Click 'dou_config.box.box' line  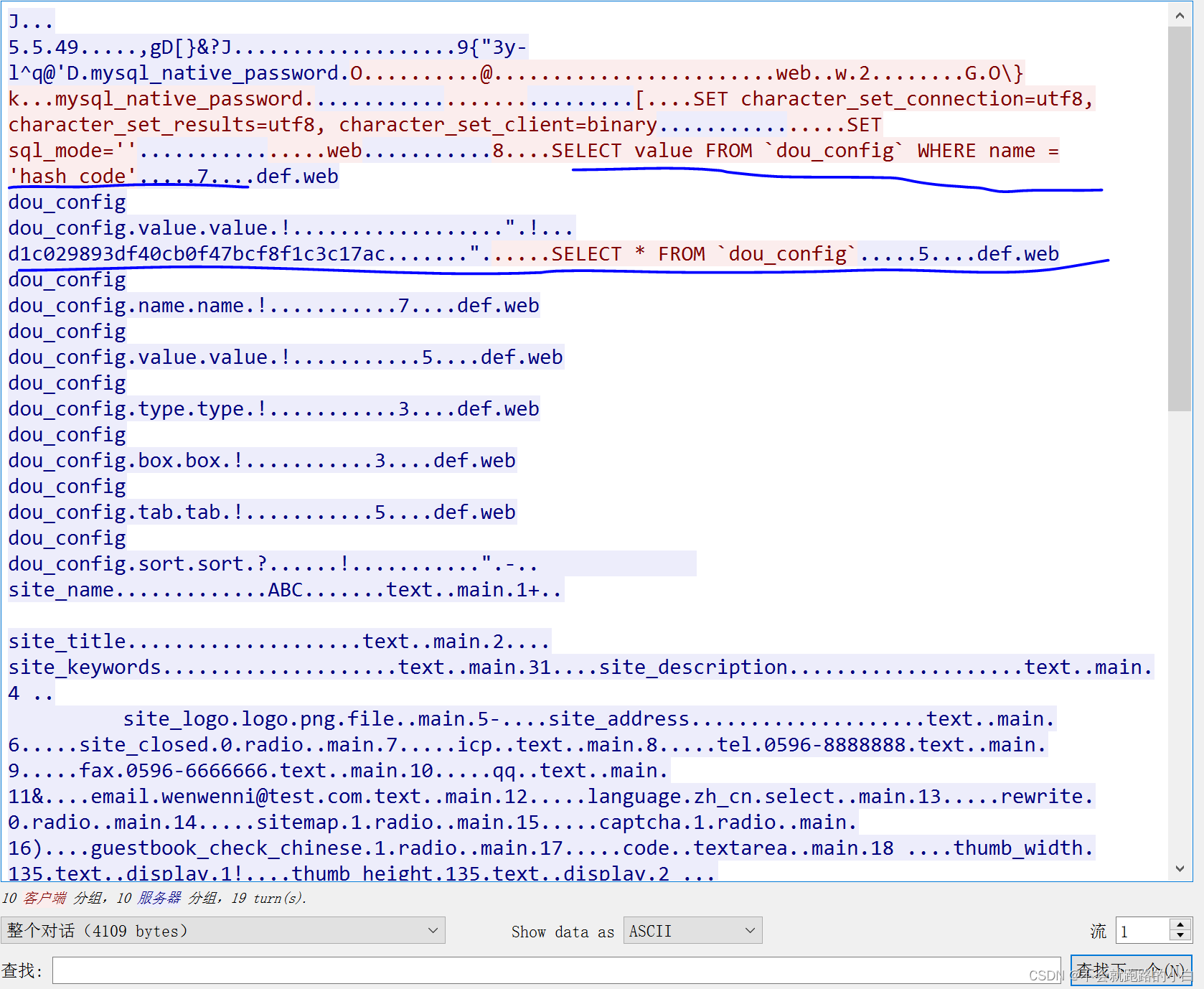pos(262,461)
